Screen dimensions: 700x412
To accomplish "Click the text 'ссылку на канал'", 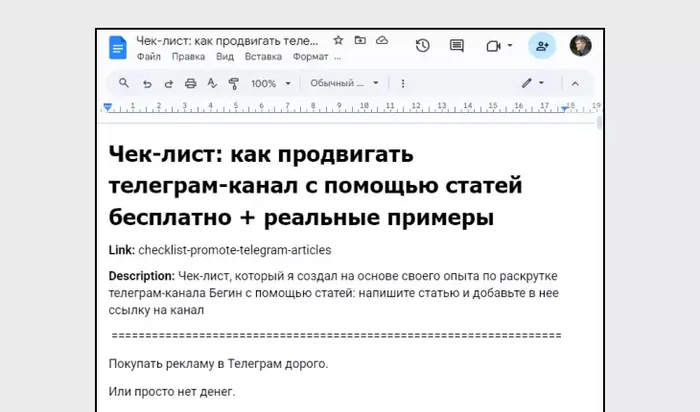I will [x=156, y=310].
